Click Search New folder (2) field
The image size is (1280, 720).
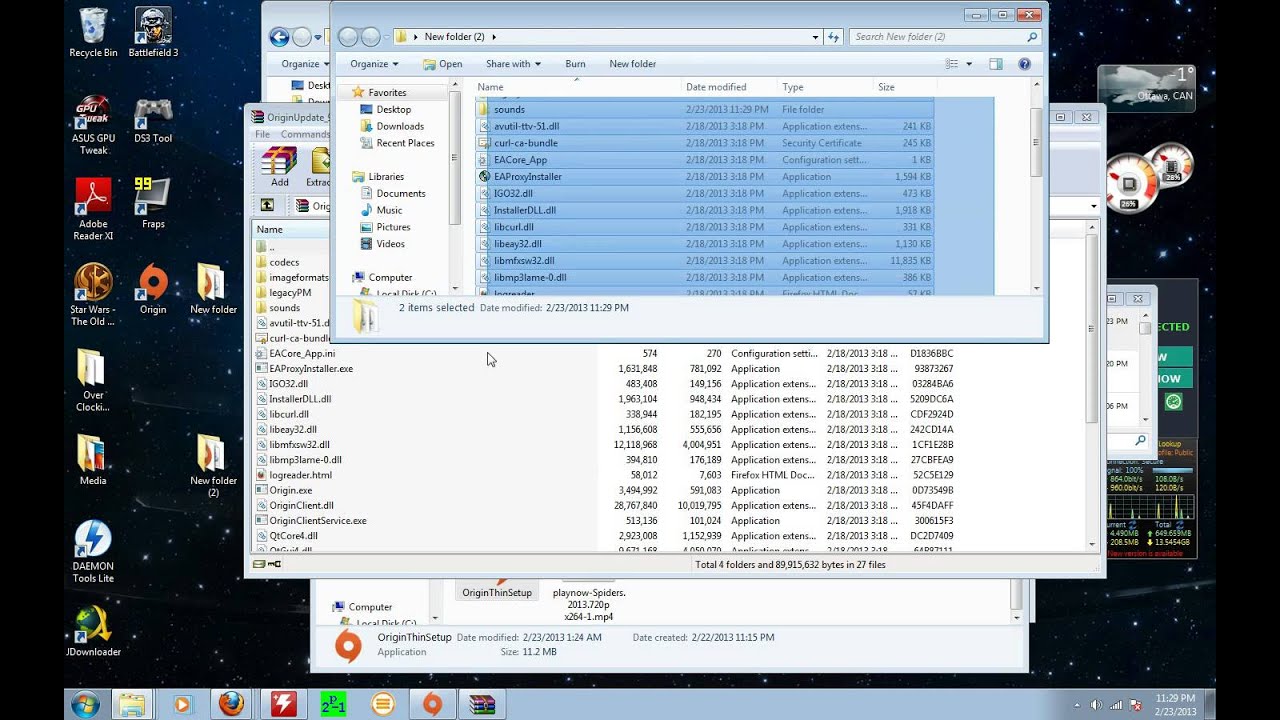[945, 37]
